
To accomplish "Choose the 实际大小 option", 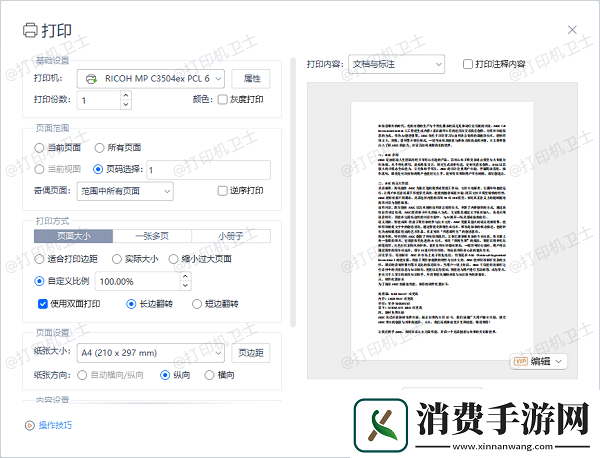I will [117, 259].
